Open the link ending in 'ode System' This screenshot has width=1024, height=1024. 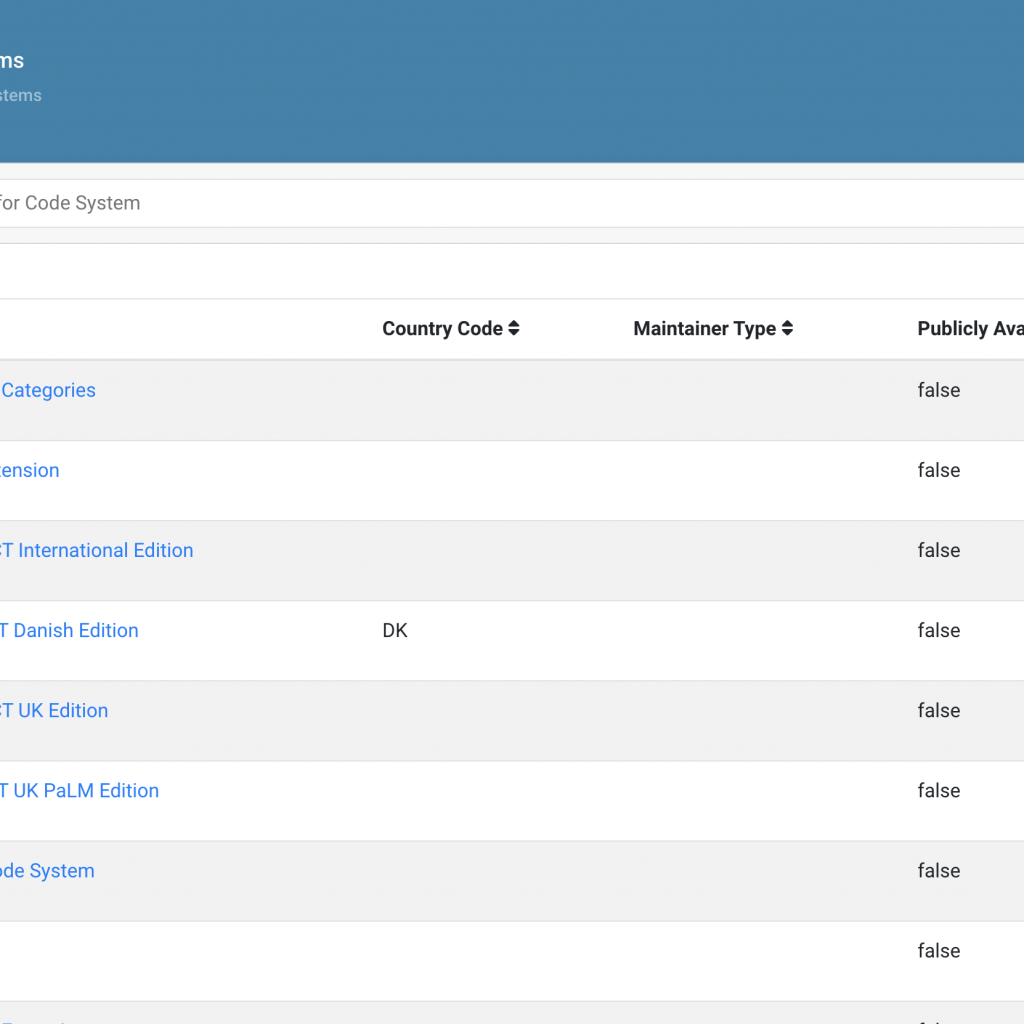click(47, 871)
